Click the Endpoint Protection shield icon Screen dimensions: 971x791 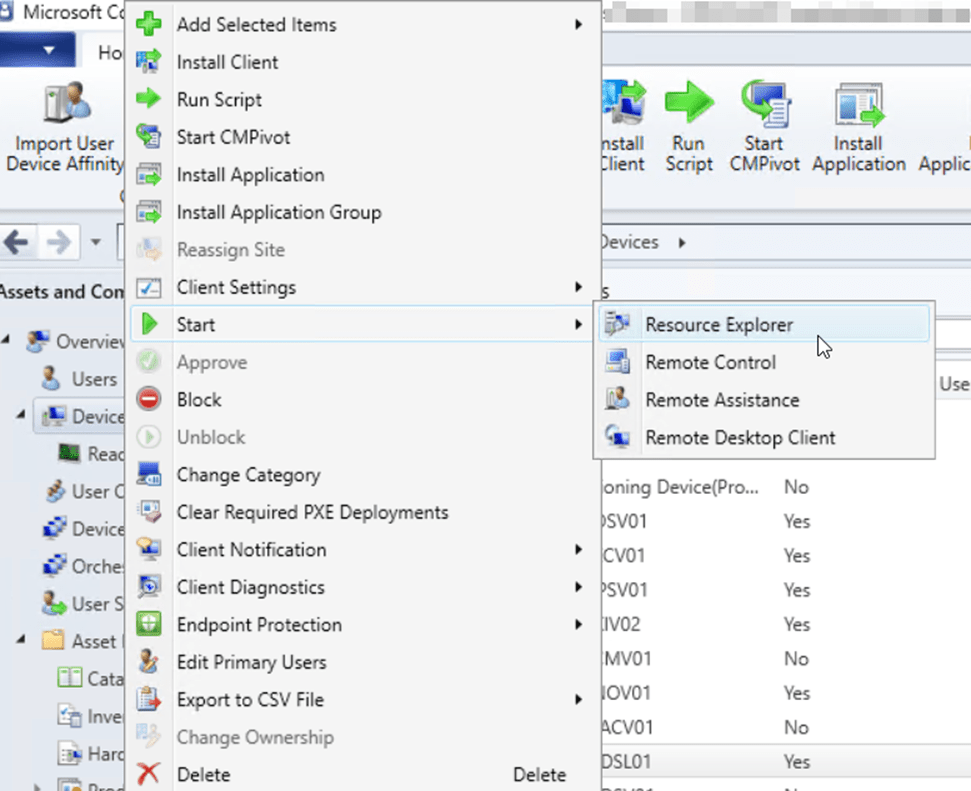pyautogui.click(x=148, y=625)
